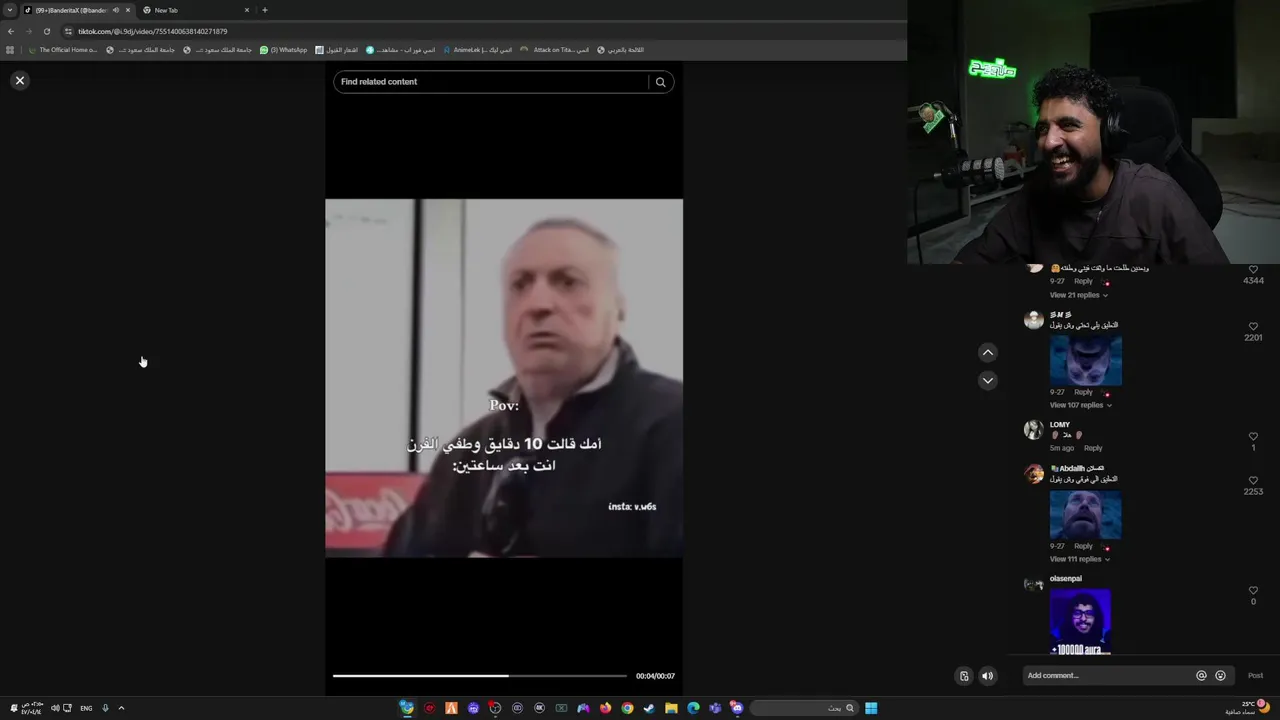Open The Official Home bookmark
Screen dimensions: 1280x720
click(x=62, y=50)
